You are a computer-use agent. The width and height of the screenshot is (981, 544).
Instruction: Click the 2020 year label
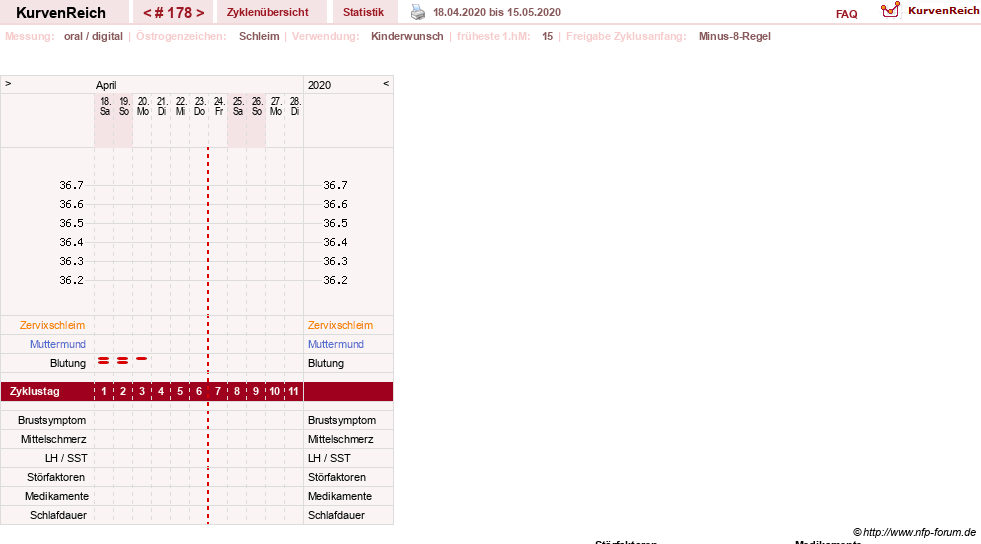319,85
